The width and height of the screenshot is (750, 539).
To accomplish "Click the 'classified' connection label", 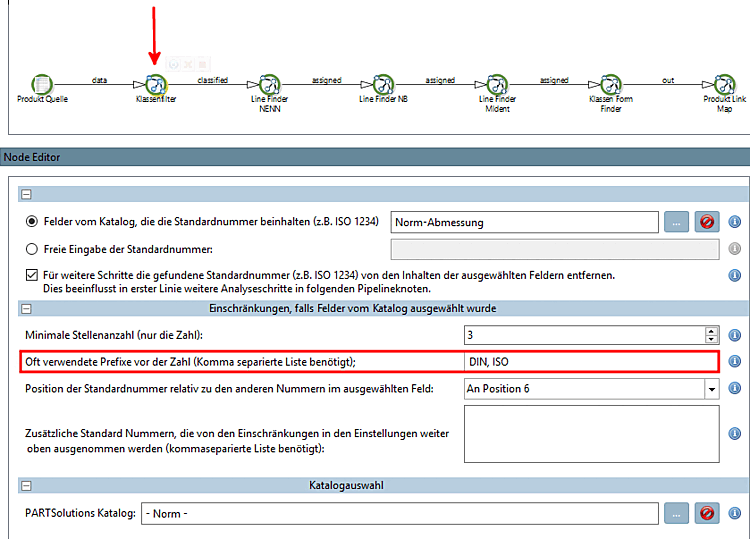I will coord(213,80).
